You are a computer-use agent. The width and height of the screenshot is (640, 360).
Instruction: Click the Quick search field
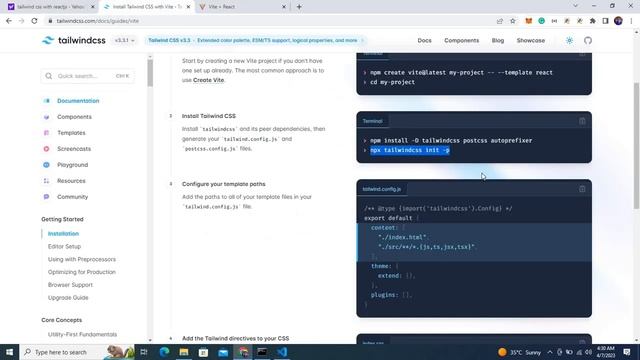pyautogui.click(x=88, y=76)
